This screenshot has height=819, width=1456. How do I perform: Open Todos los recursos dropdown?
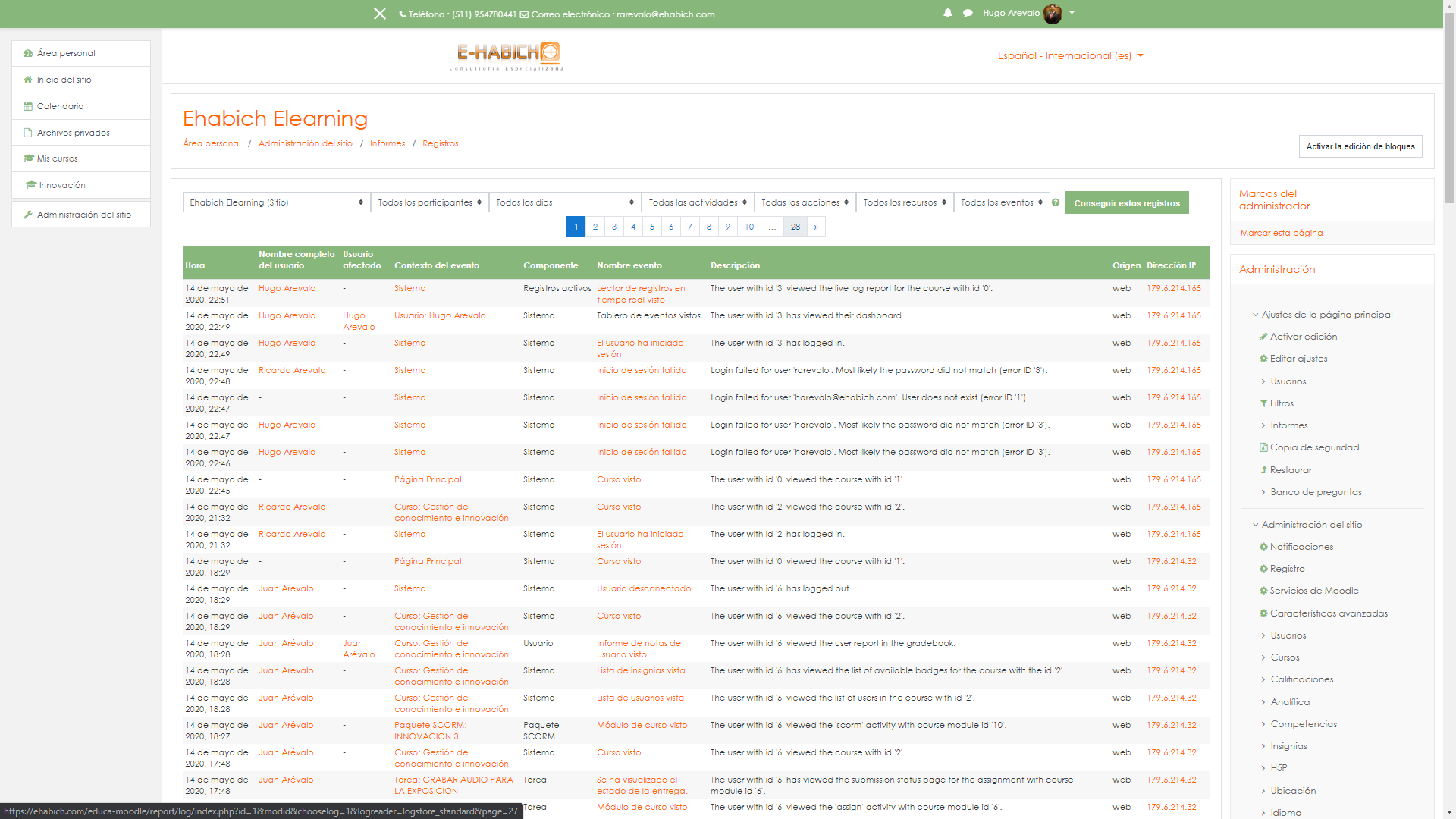905,202
